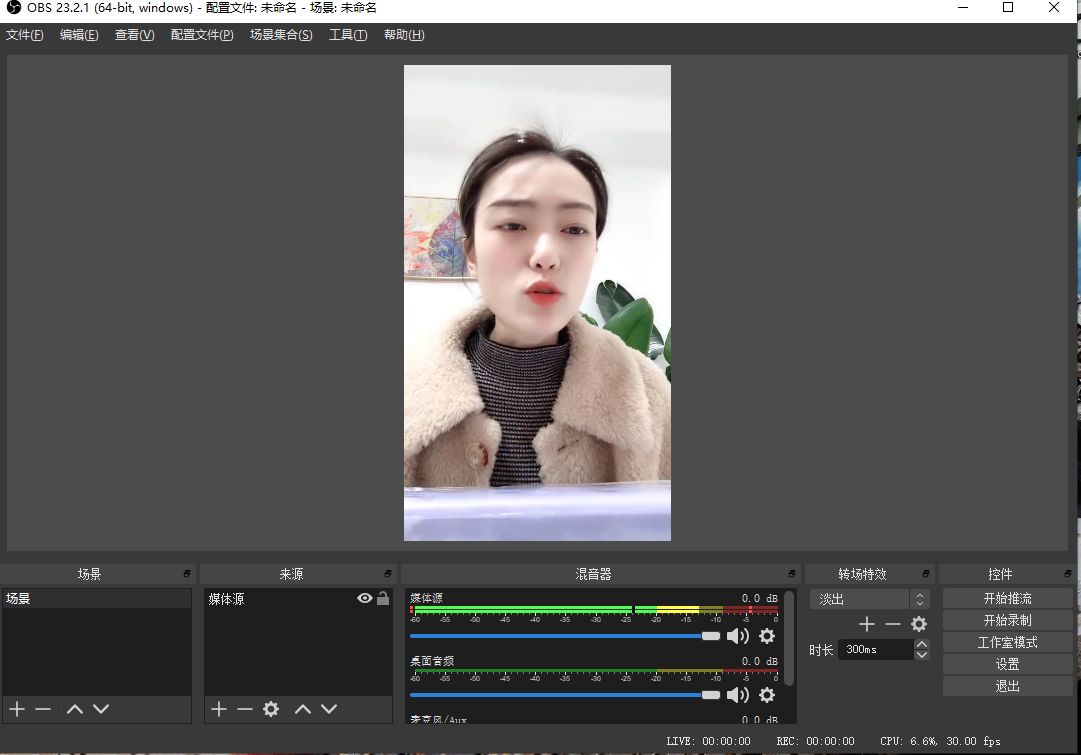Open 媒体源 audio settings gear in mixer
Image resolution: width=1081 pixels, height=755 pixels.
[767, 636]
